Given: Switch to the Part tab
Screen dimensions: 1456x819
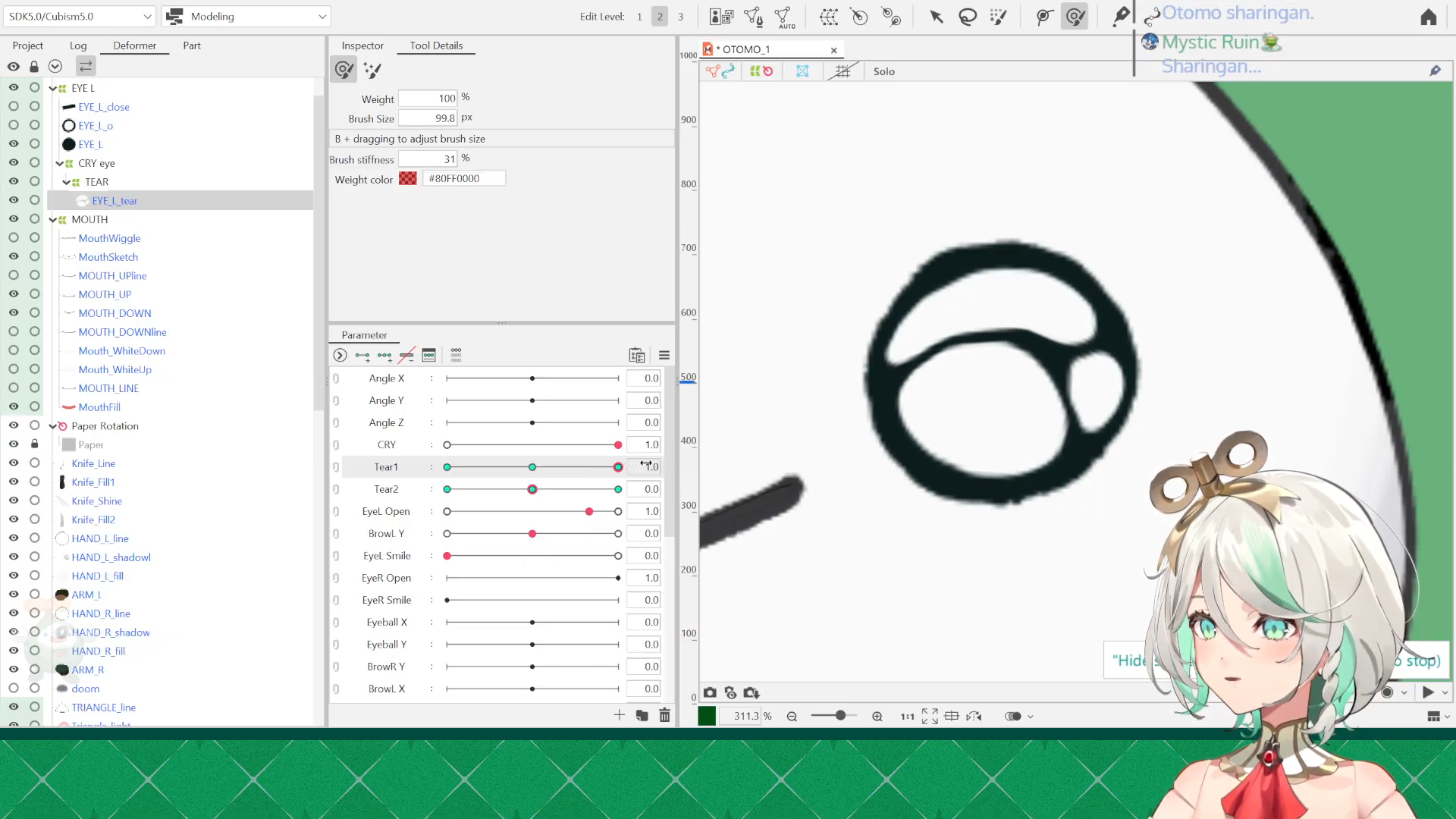Looking at the screenshot, I should (x=191, y=45).
